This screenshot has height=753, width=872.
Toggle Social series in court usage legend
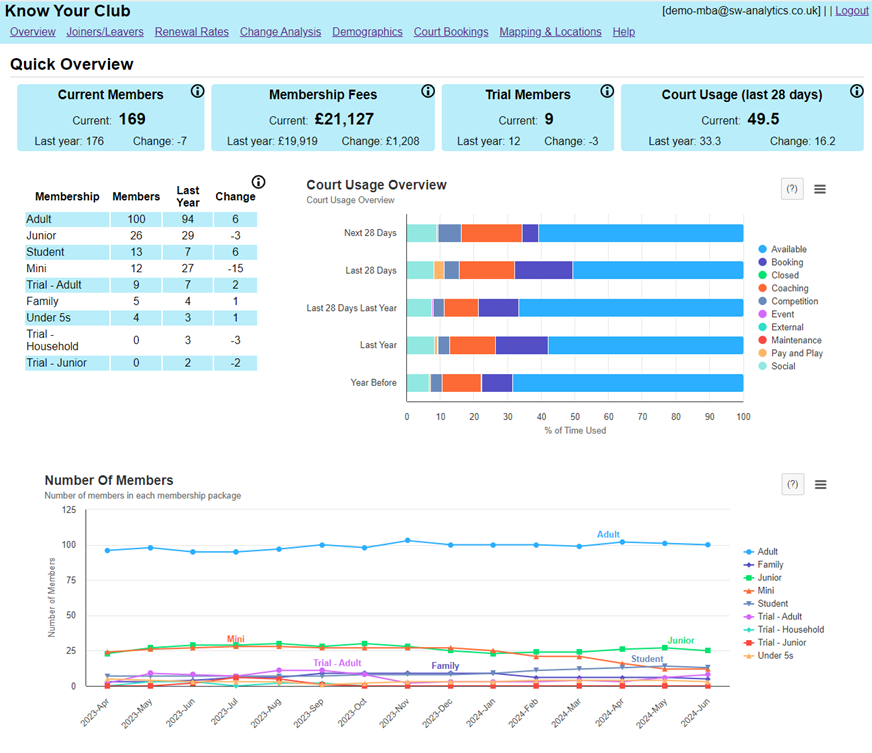[777, 366]
